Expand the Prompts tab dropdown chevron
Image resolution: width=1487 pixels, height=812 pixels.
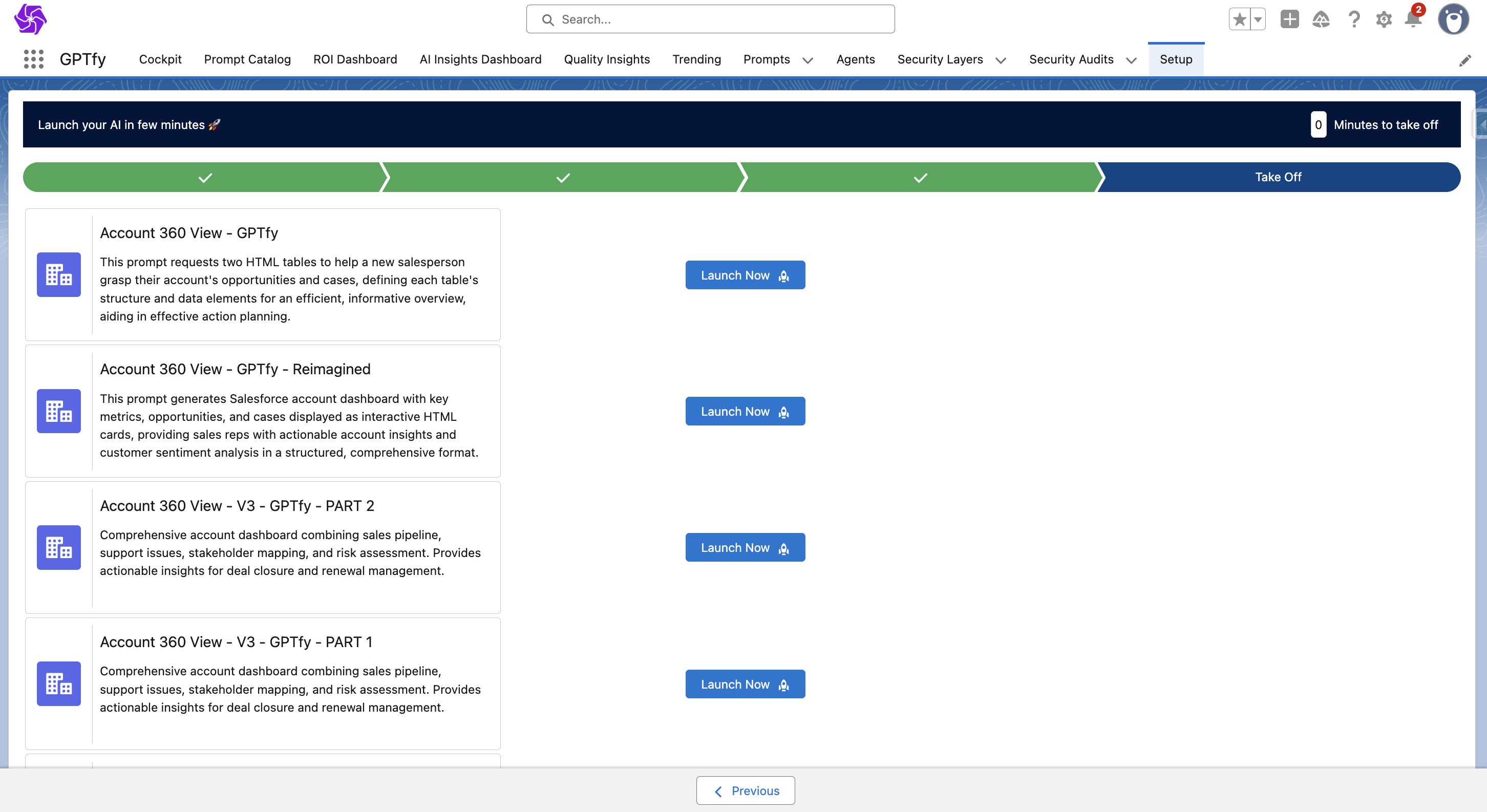tap(808, 60)
